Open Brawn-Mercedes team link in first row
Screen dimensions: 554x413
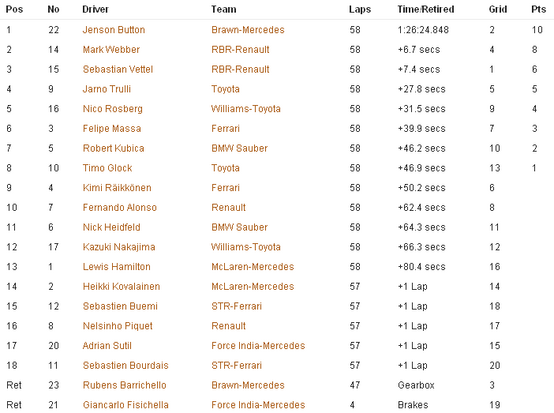(248, 30)
